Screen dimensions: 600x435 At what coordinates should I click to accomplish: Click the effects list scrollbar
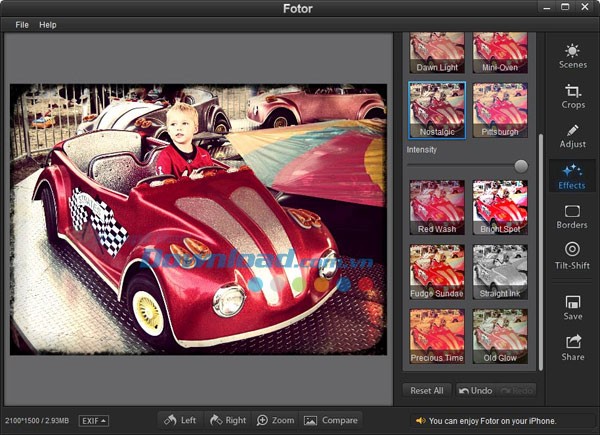(x=541, y=253)
